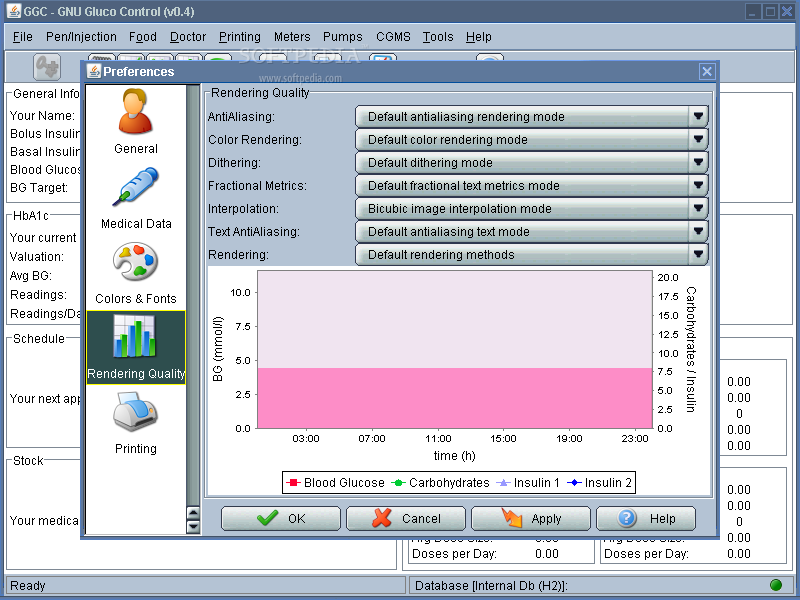This screenshot has height=600, width=800.
Task: Click the pink target range area in chart
Action: pyautogui.click(x=455, y=398)
